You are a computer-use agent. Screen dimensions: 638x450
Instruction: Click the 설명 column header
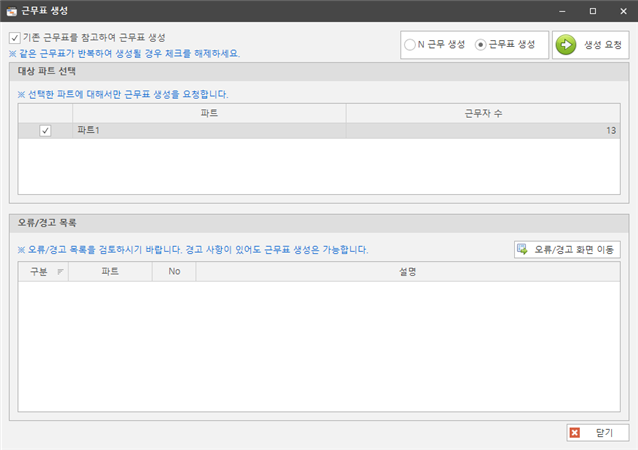point(406,271)
